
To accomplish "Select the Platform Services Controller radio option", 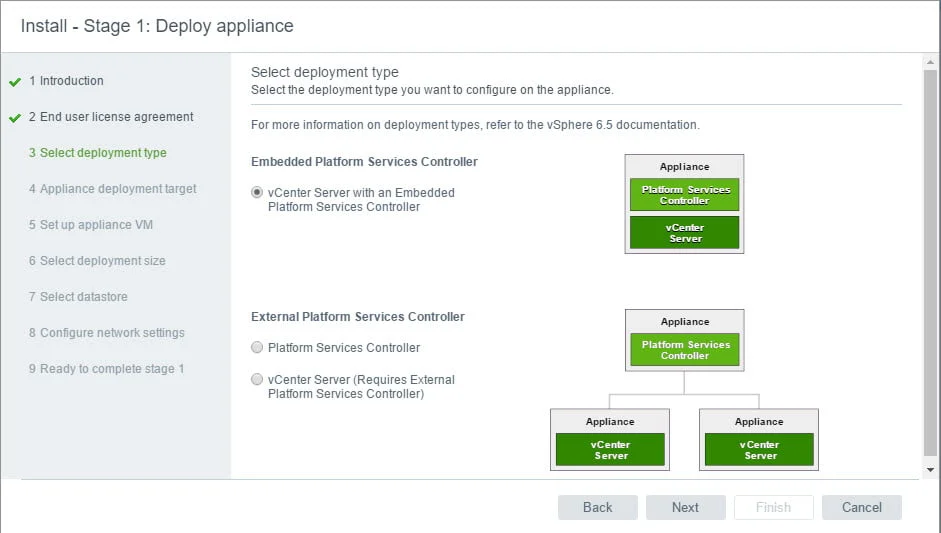I will pos(258,348).
